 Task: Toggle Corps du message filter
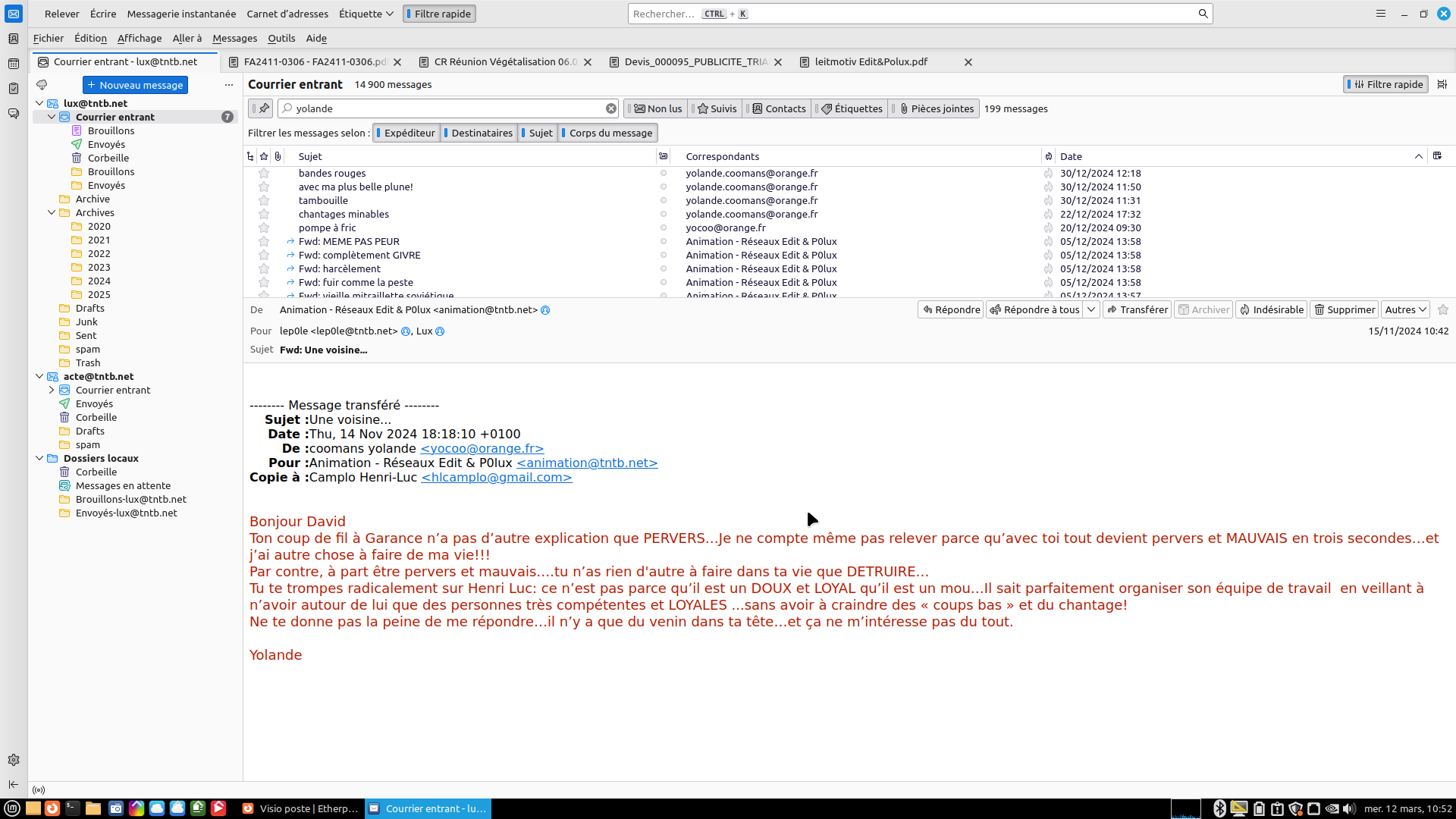(609, 133)
